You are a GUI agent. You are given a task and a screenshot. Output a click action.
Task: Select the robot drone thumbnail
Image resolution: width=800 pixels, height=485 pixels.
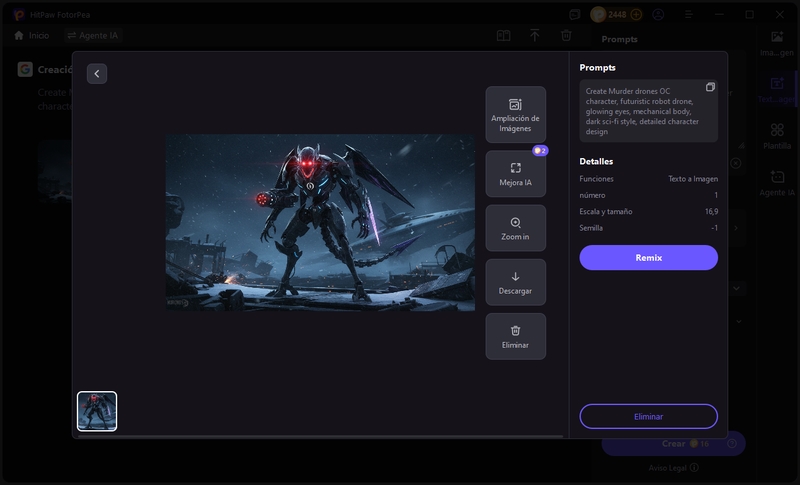tap(97, 411)
